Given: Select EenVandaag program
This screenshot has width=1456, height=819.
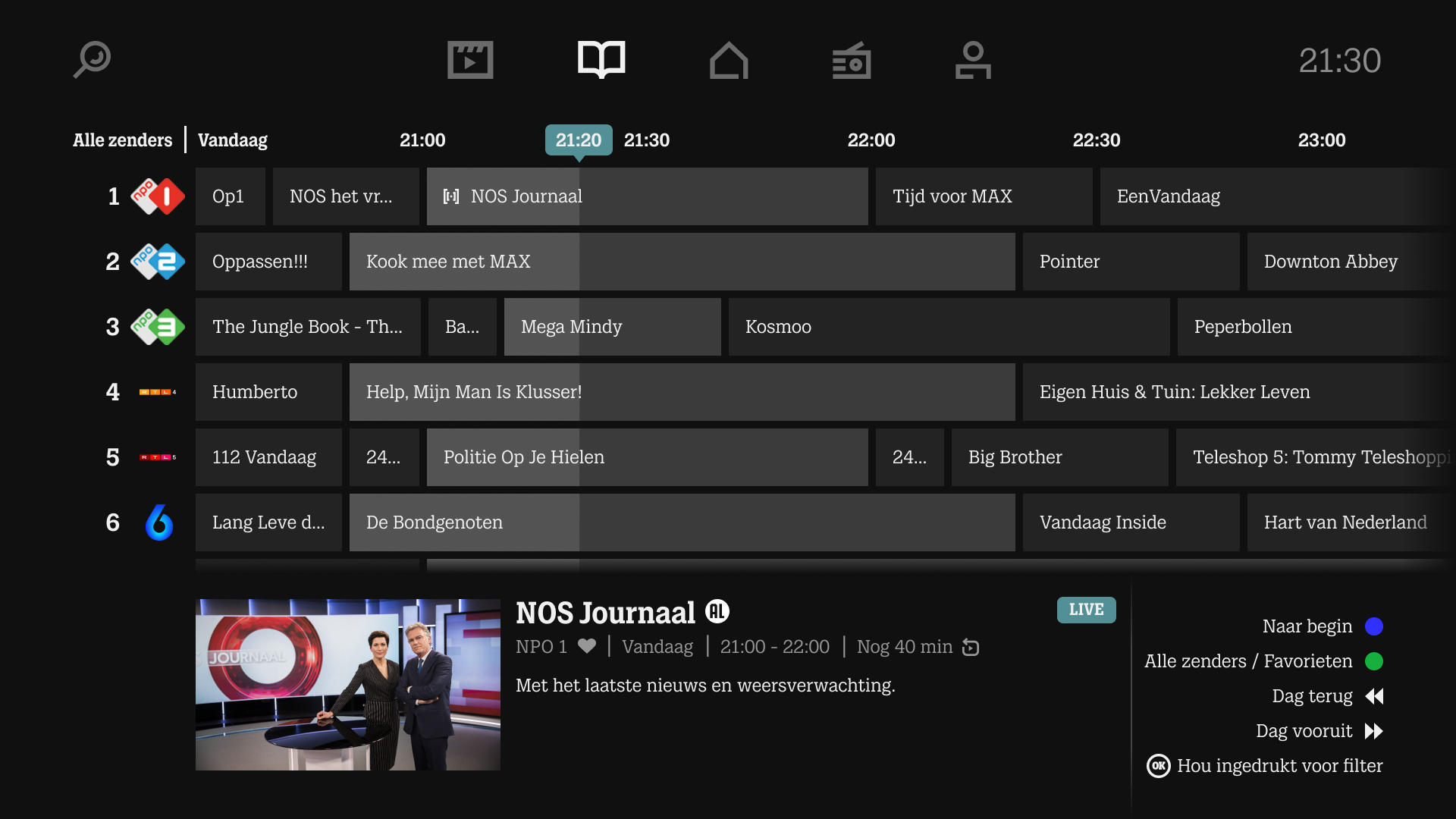Looking at the screenshot, I should [x=1278, y=196].
